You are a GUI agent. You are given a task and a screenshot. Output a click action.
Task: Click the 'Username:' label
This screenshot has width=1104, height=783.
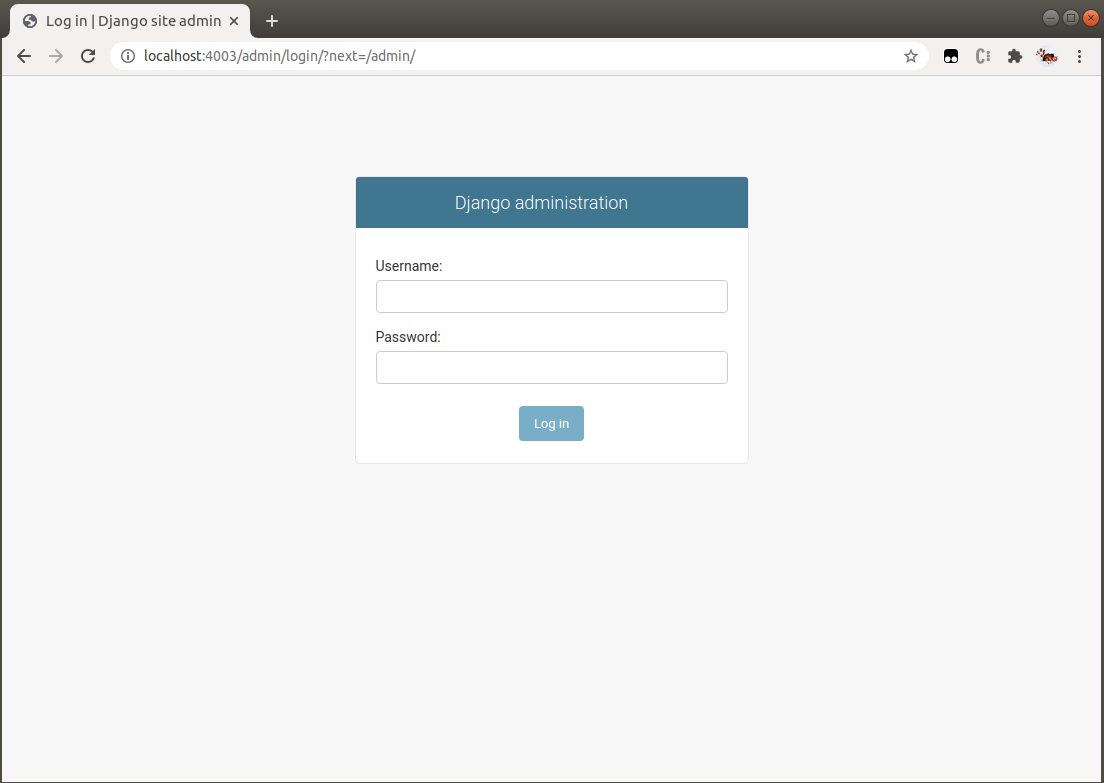[x=408, y=266]
